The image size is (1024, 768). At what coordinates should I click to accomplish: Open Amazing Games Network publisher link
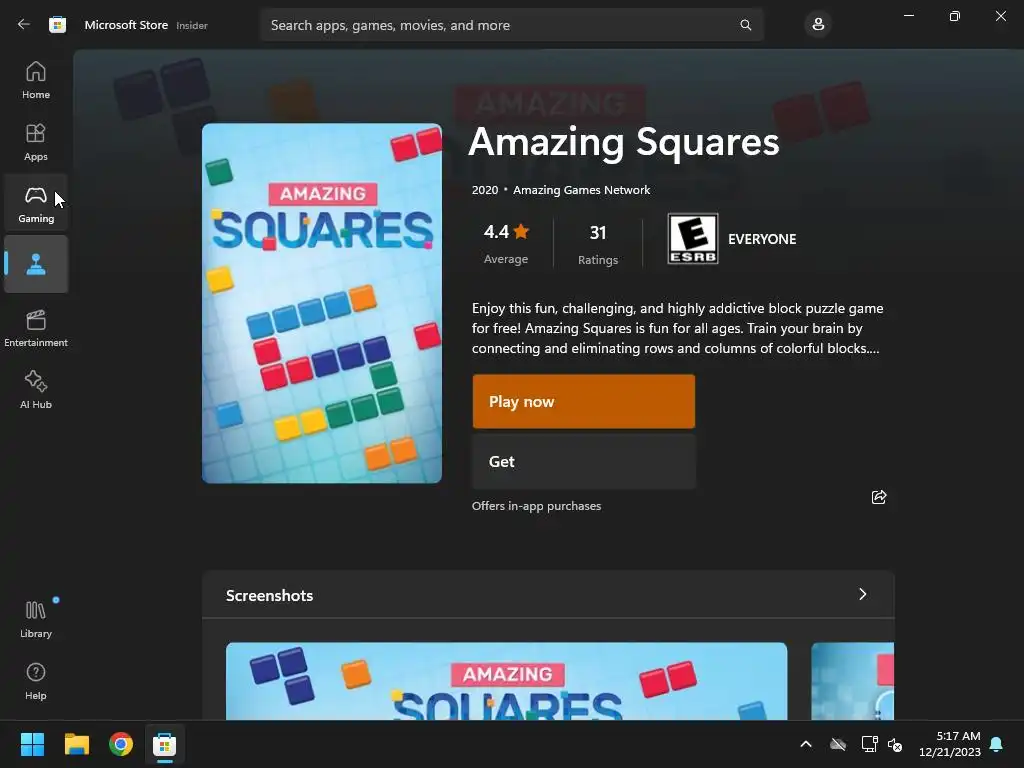tap(581, 190)
